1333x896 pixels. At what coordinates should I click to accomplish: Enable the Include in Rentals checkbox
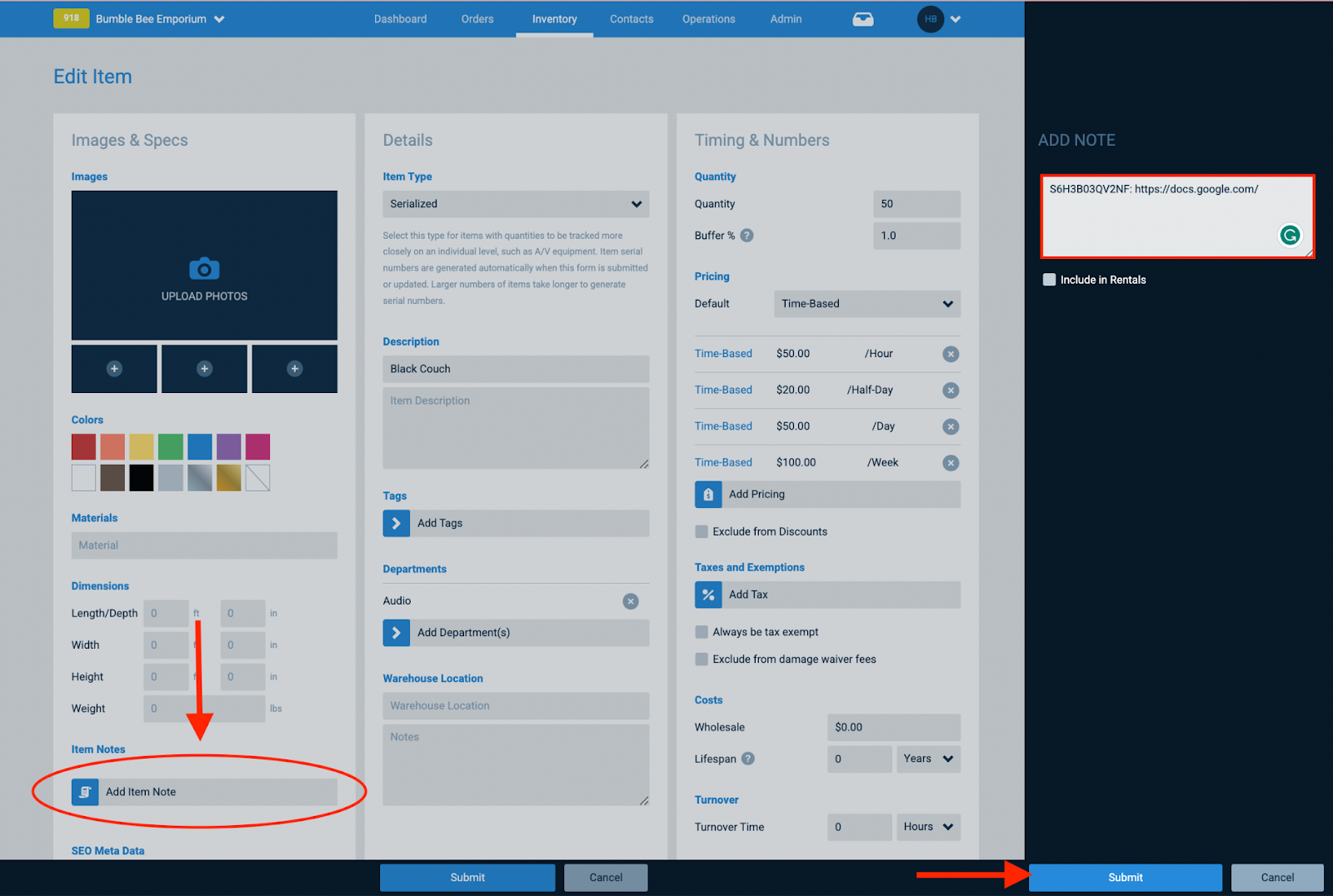tap(1049, 280)
